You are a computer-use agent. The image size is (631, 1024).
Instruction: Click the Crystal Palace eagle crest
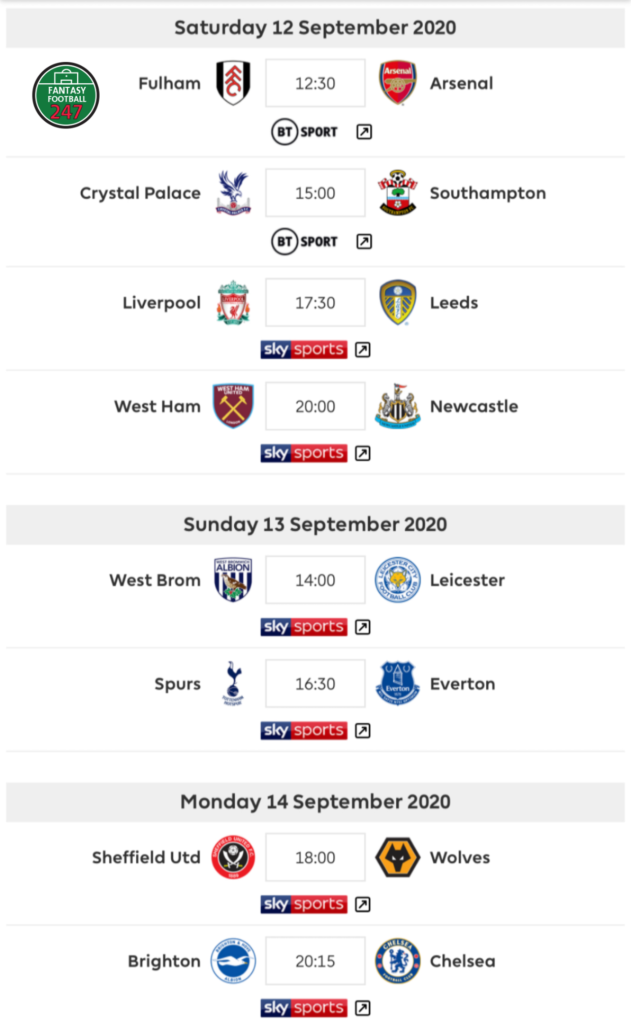point(233,193)
